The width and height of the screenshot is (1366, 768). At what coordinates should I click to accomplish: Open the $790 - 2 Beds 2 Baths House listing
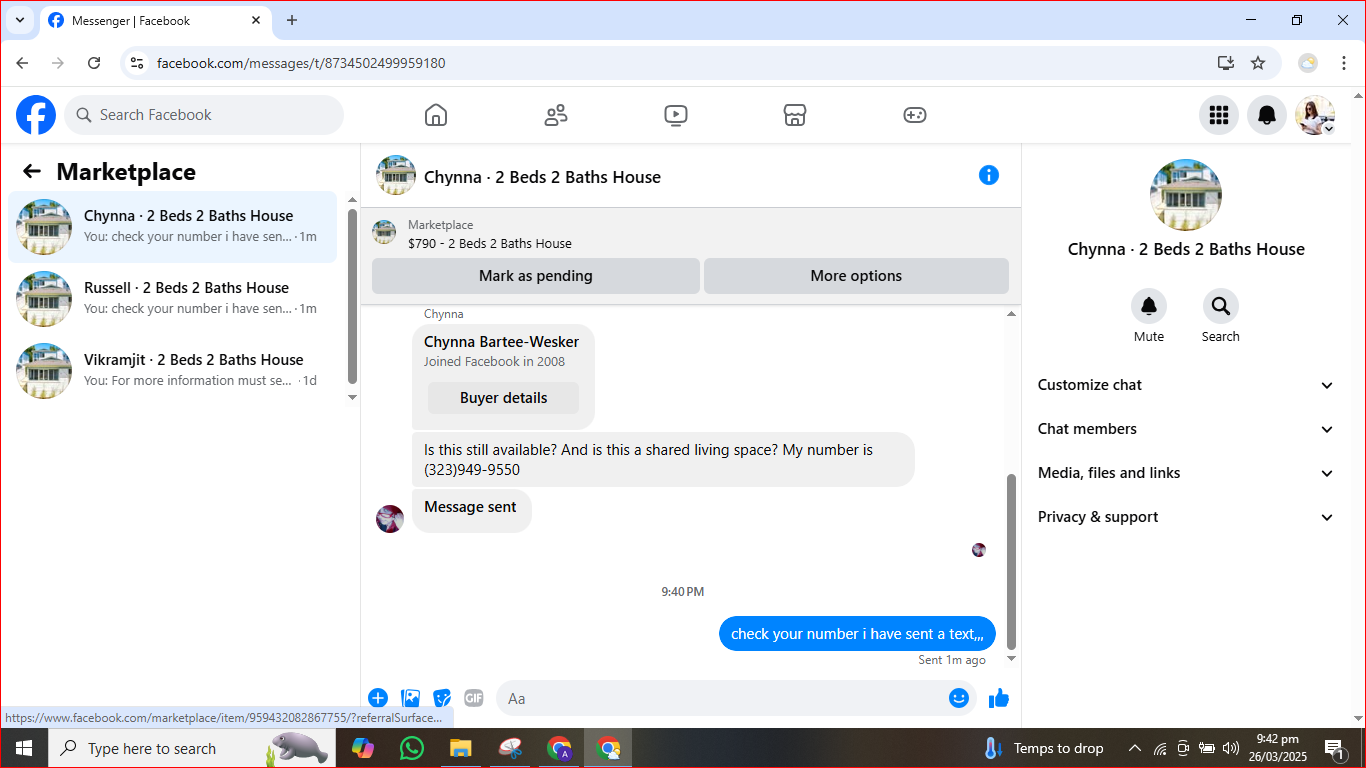pos(490,243)
